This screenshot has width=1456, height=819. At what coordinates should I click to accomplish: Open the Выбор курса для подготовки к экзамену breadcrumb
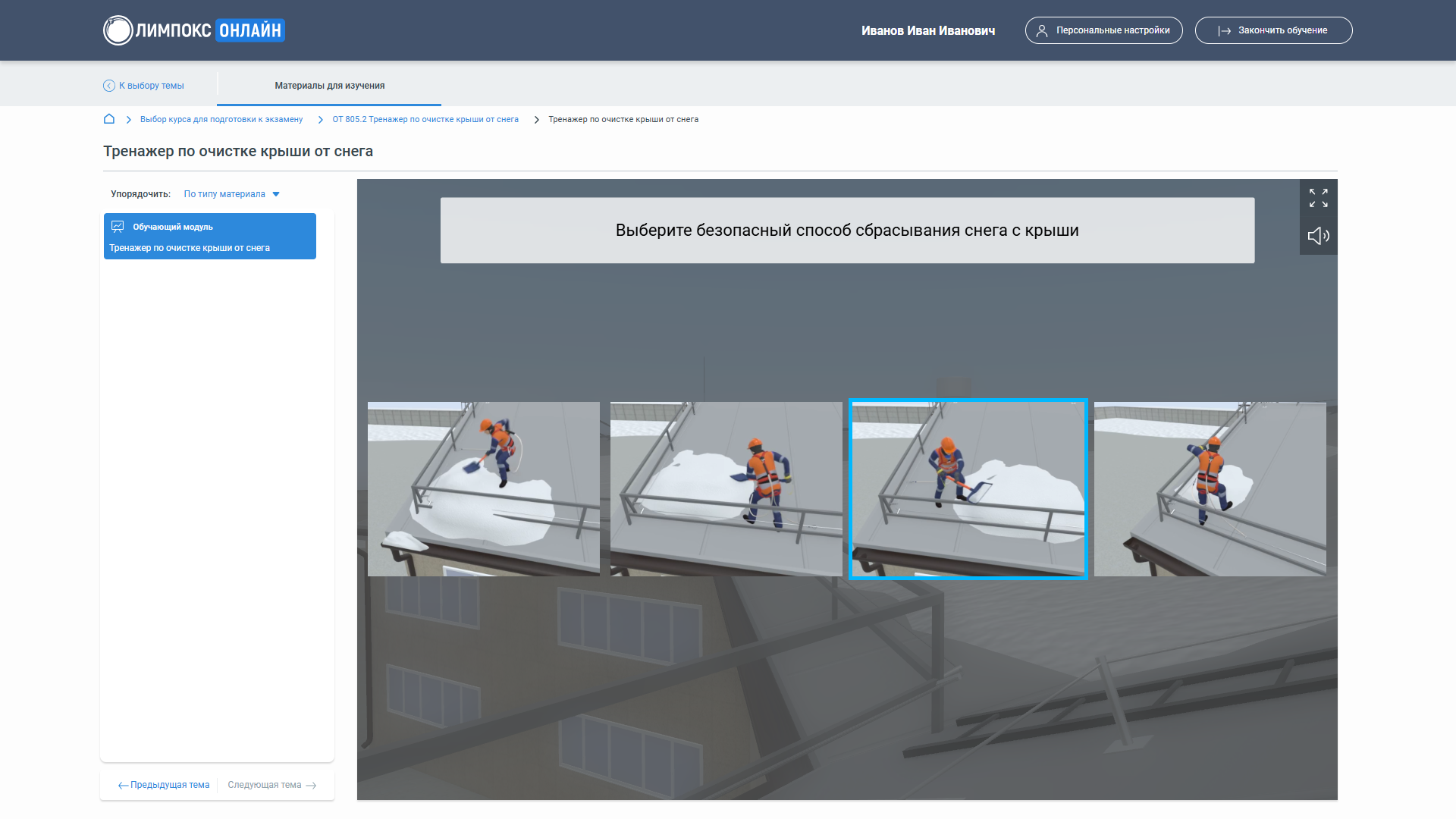point(221,119)
